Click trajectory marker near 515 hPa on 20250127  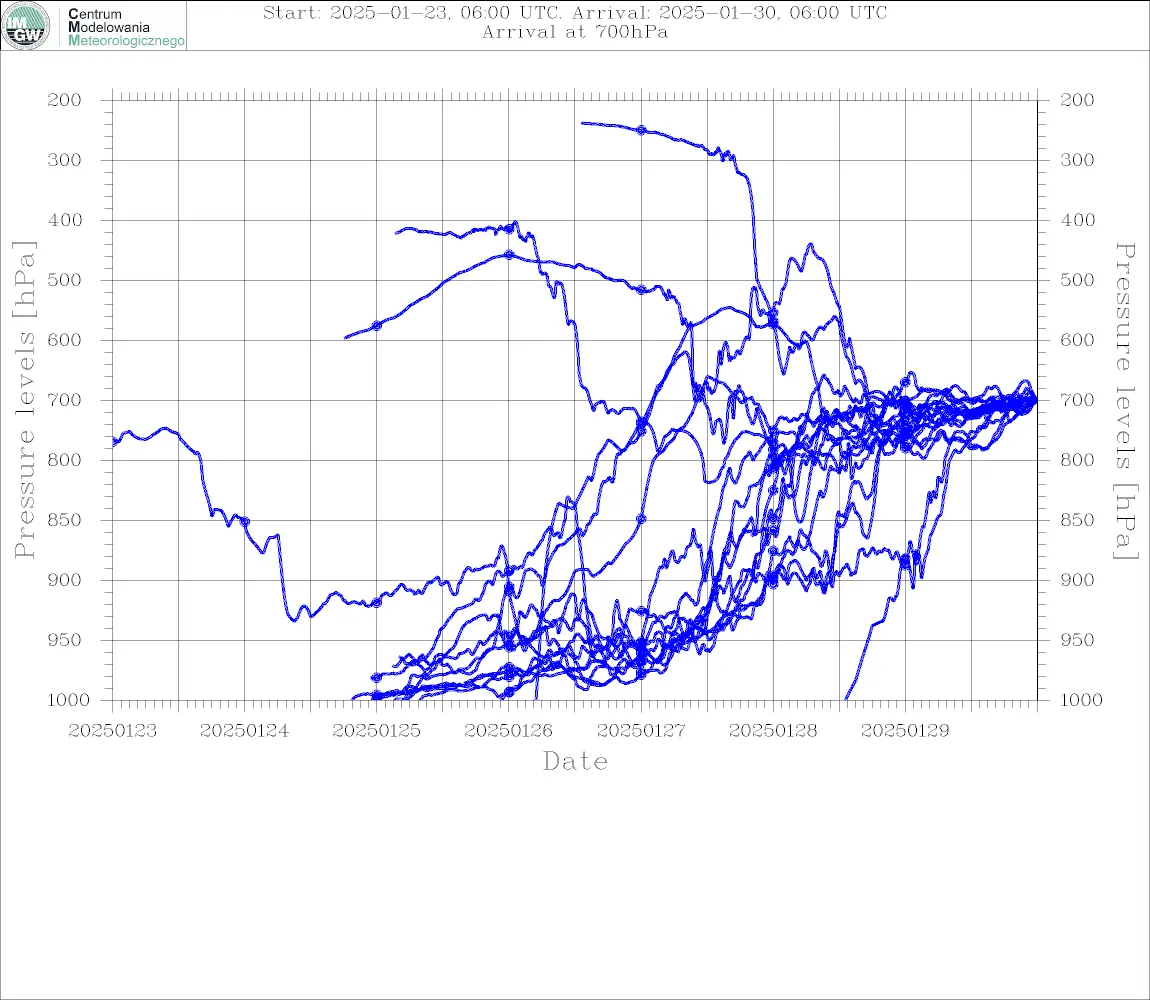coord(641,290)
